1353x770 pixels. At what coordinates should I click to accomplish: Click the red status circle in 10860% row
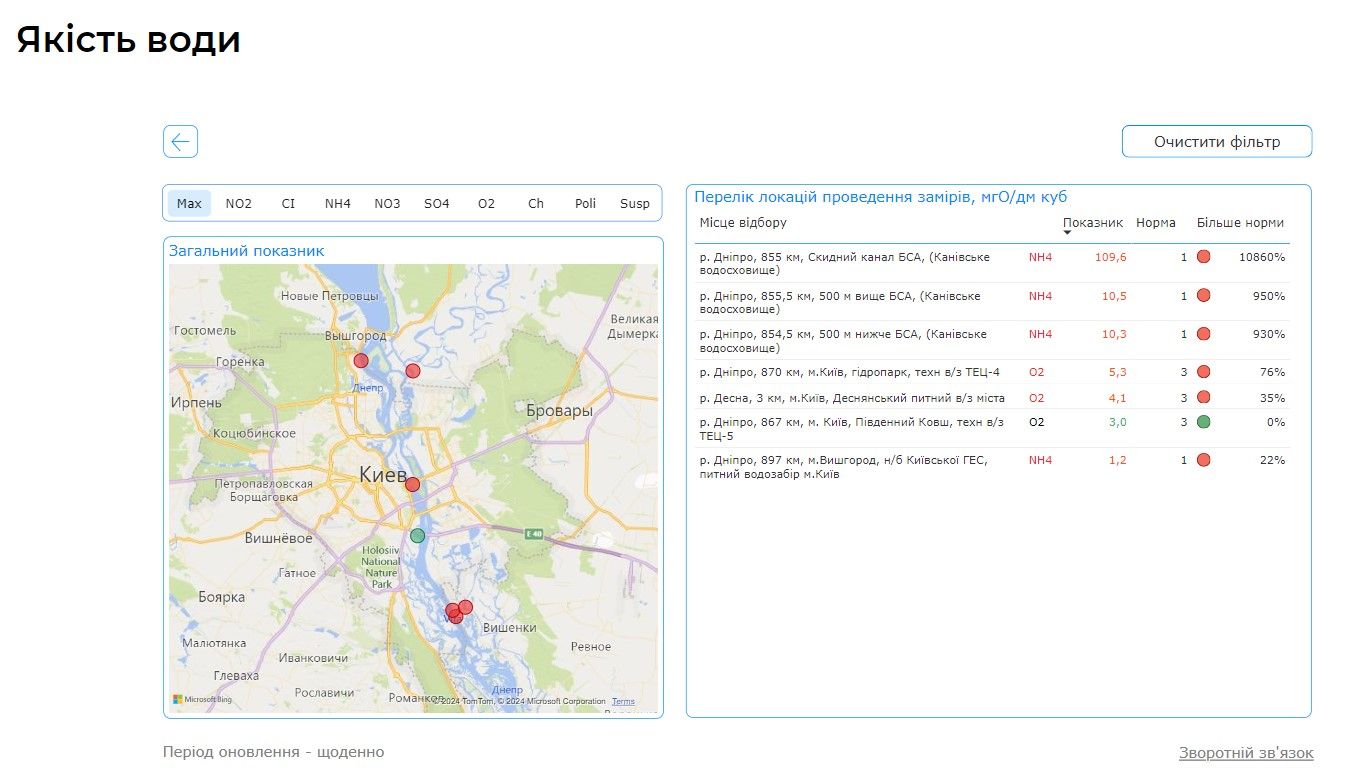click(x=1203, y=257)
